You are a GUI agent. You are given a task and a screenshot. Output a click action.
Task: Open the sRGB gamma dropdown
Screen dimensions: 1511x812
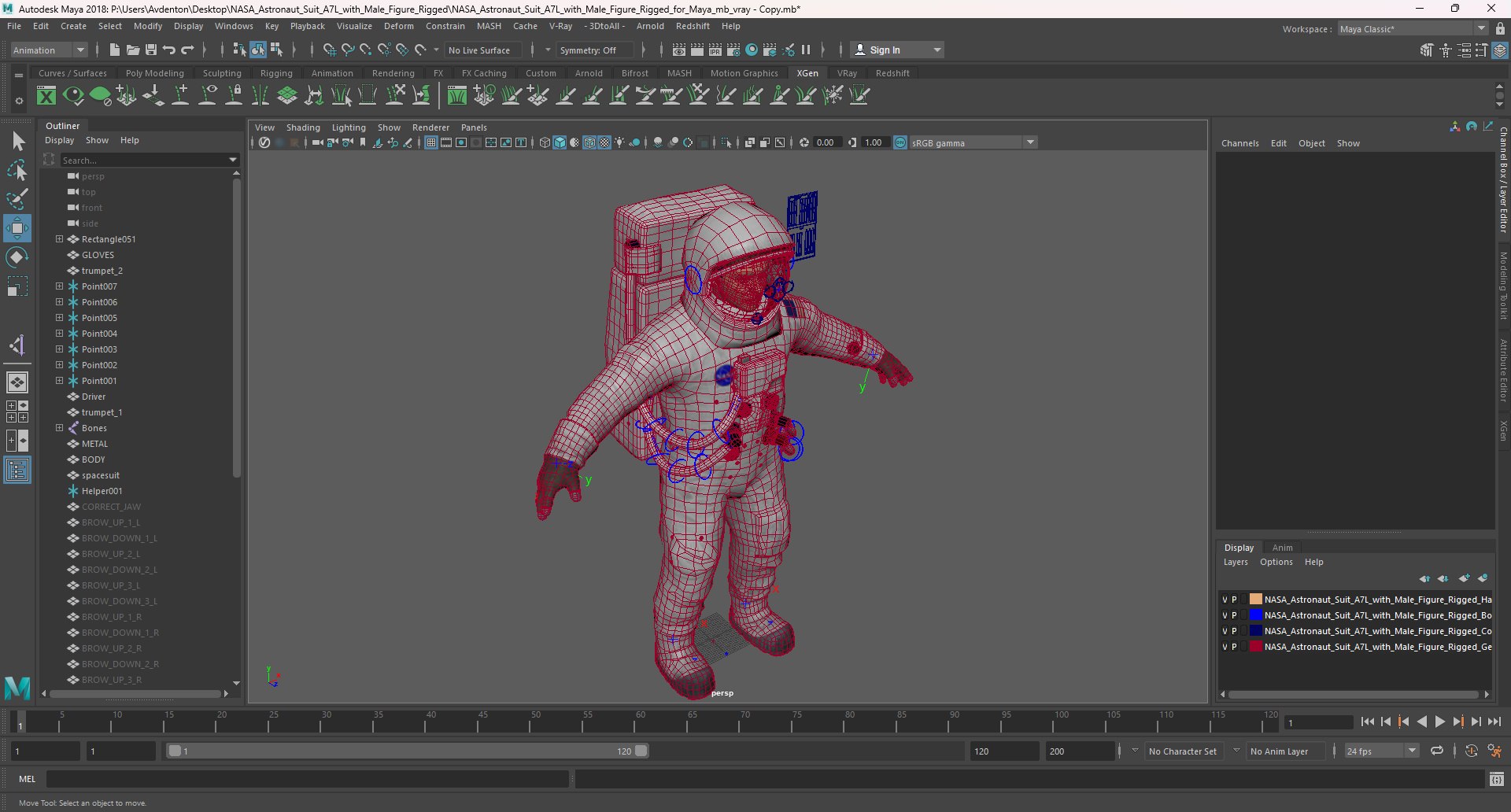[x=973, y=142]
